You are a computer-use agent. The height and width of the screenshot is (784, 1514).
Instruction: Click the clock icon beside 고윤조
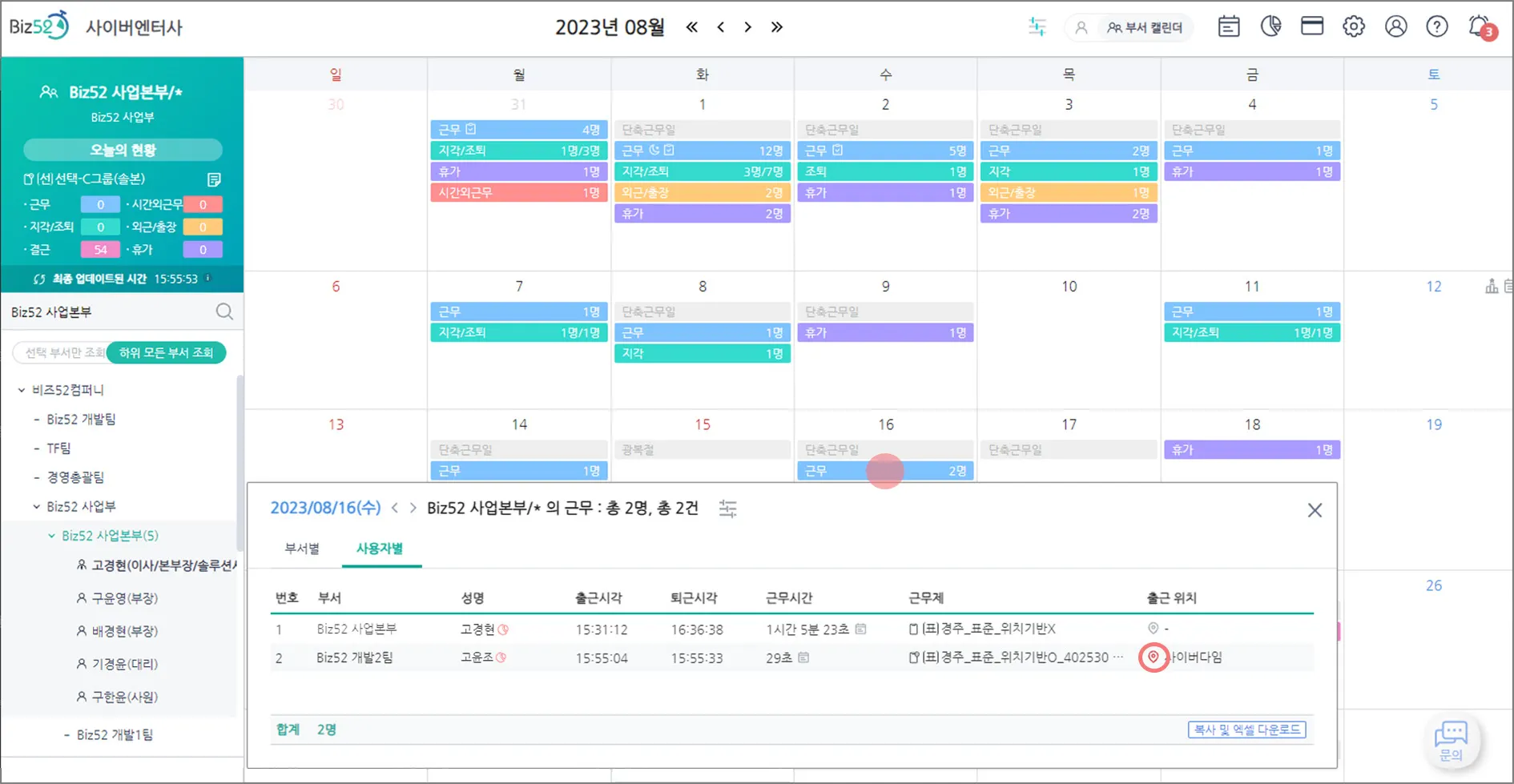[x=501, y=658]
